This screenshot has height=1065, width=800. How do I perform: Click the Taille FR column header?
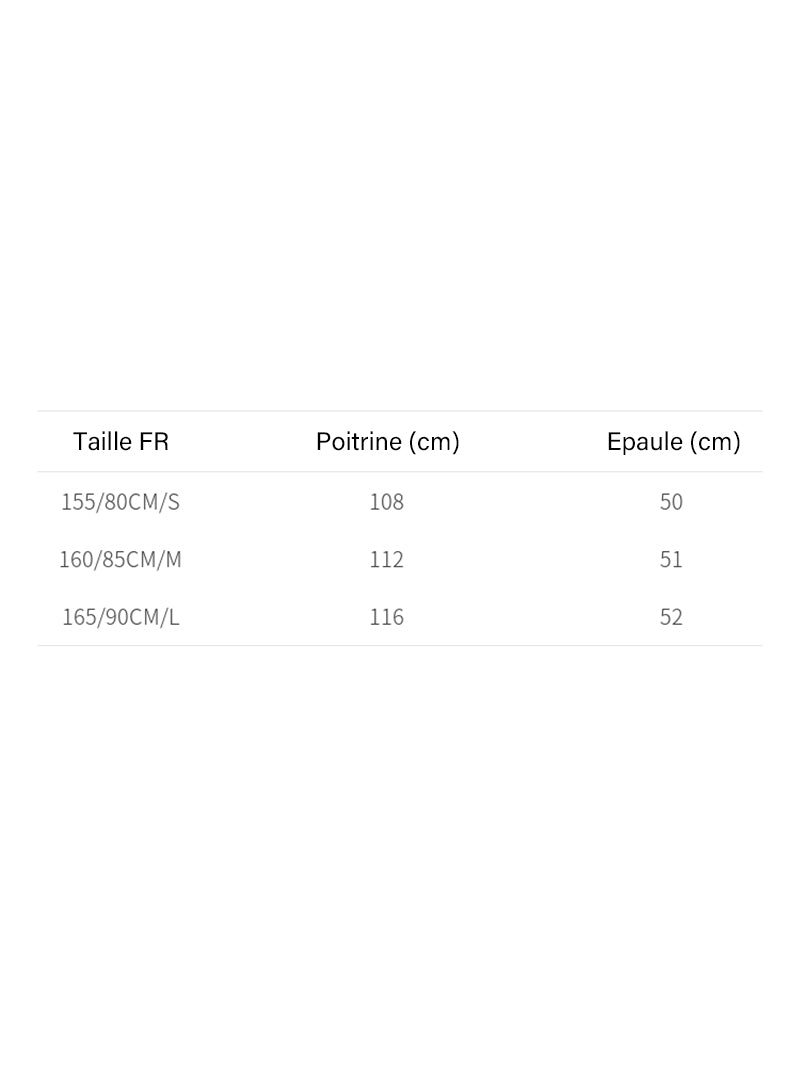point(121,442)
